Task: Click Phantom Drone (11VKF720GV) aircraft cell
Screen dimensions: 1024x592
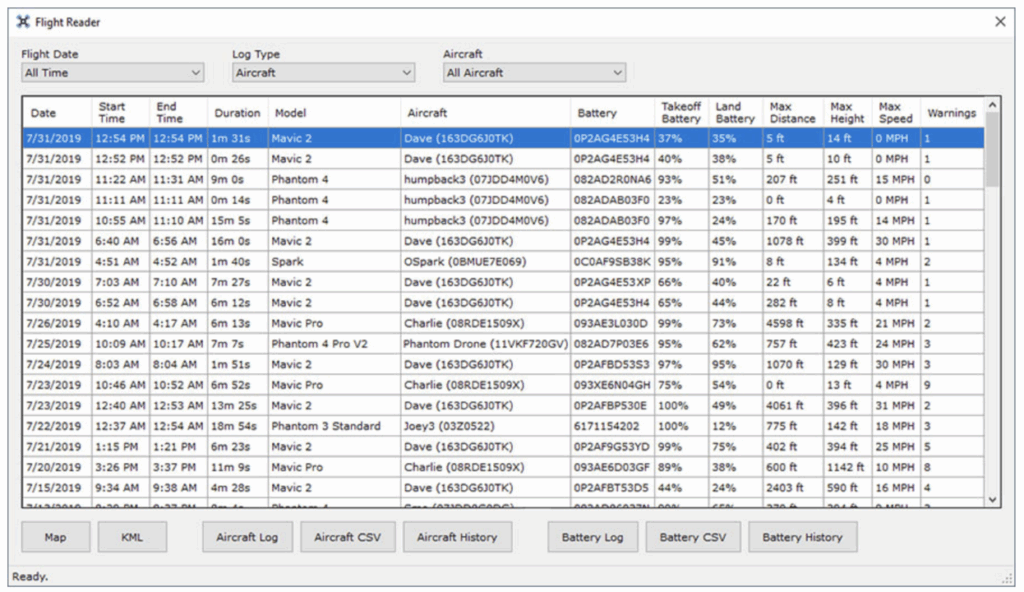Action: [485, 344]
